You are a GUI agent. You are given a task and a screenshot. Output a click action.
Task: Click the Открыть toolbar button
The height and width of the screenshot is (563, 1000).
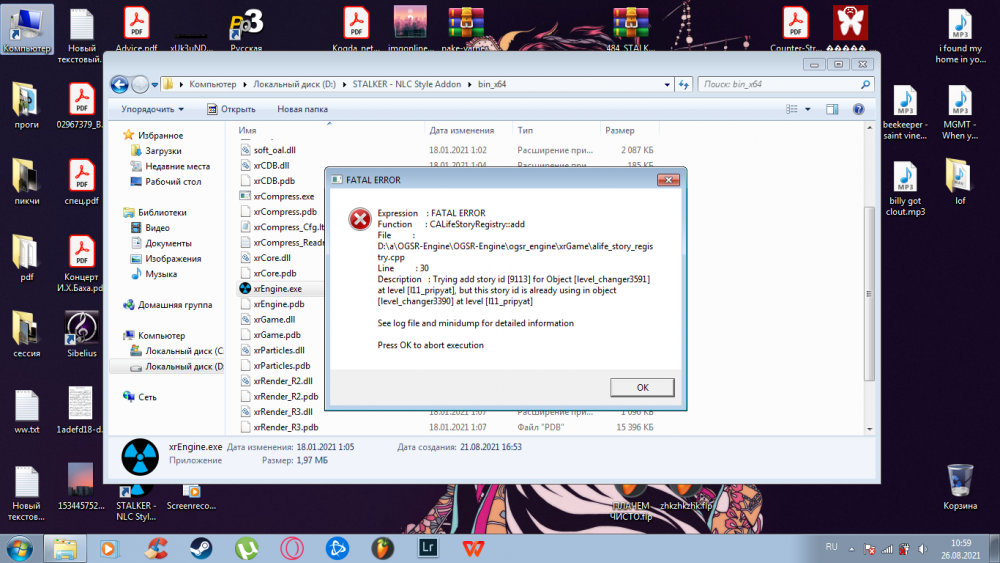coord(231,109)
